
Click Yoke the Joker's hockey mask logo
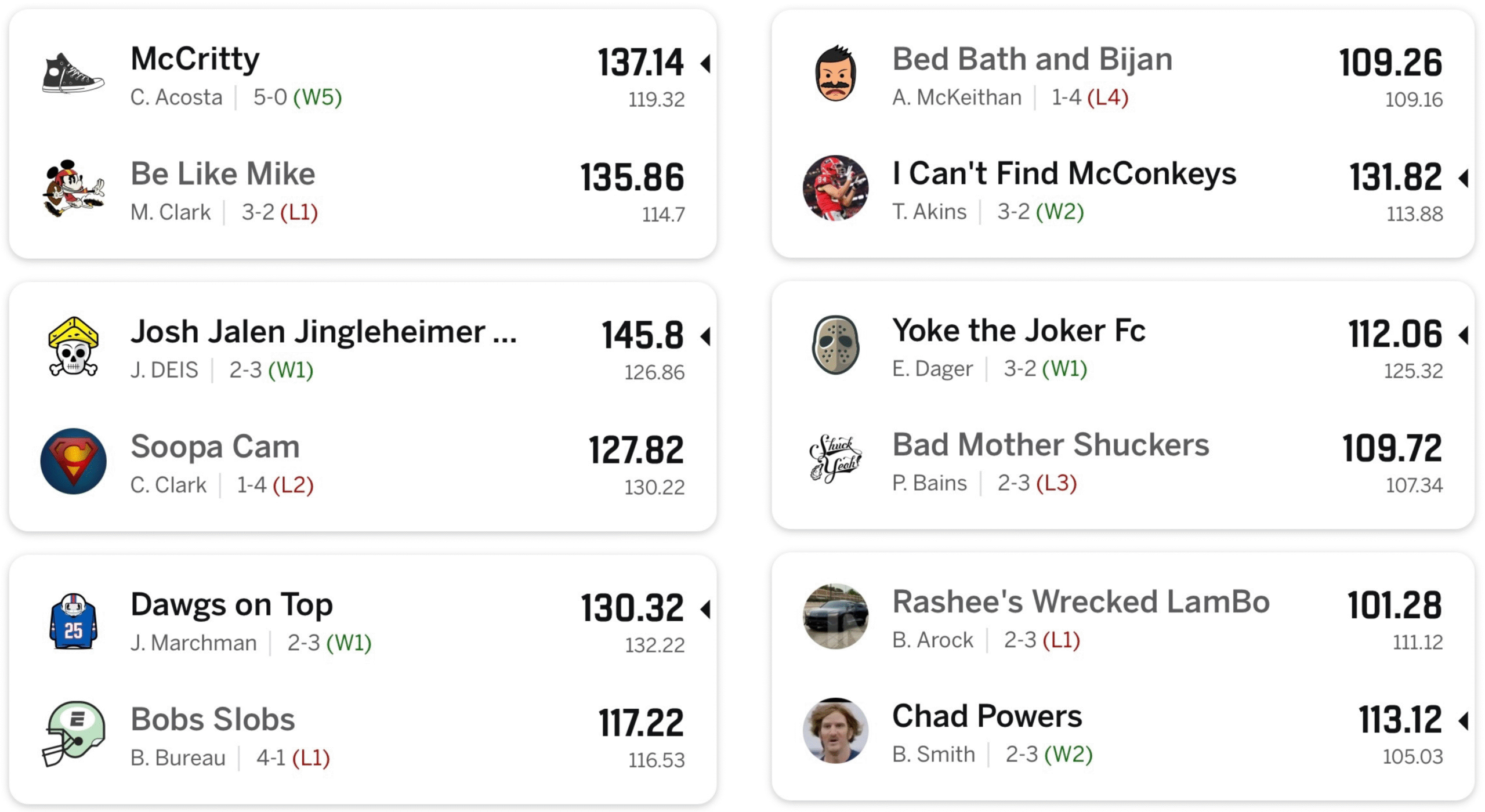[x=835, y=346]
